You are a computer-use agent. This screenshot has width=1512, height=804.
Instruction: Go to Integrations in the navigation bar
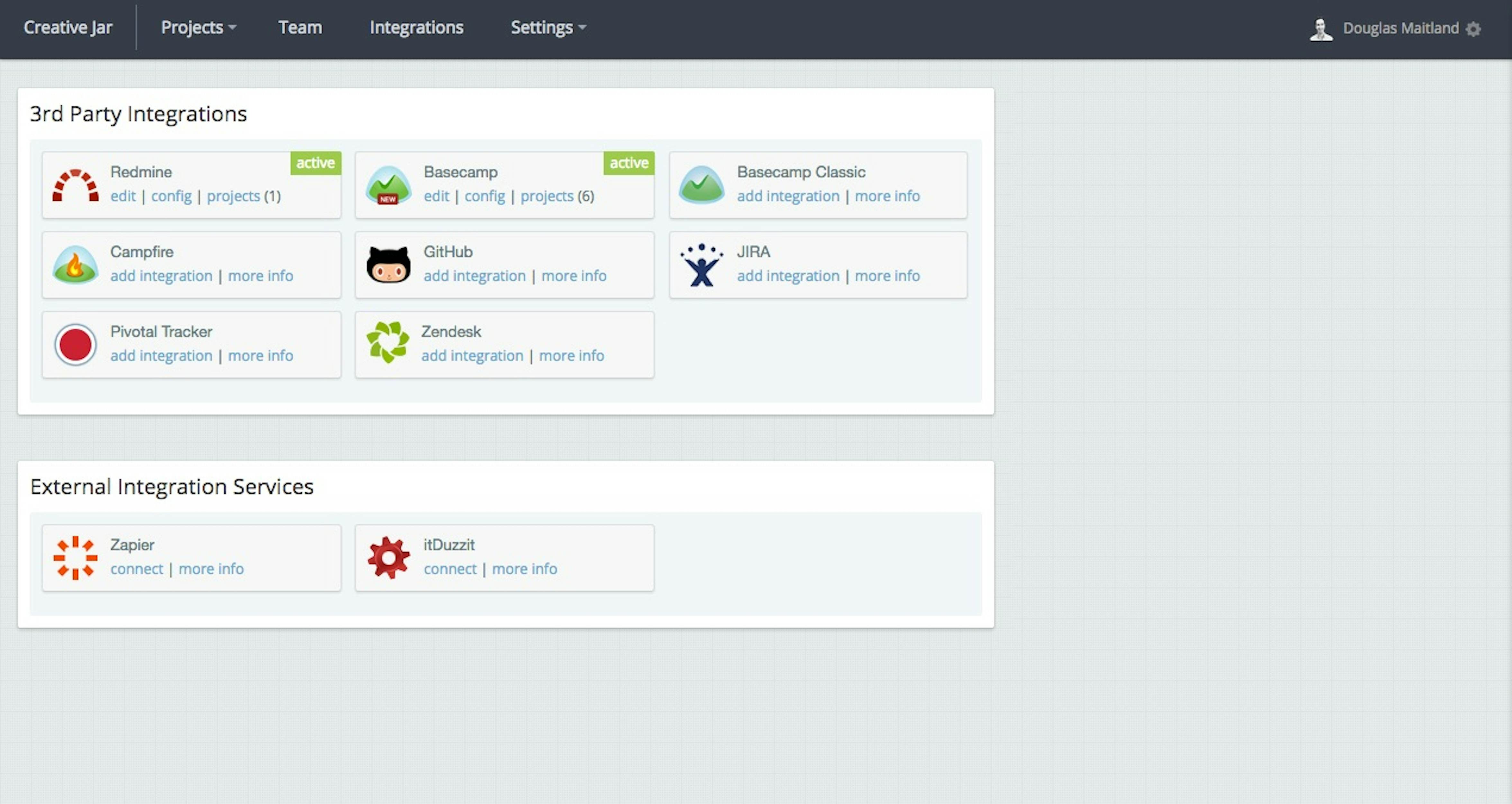(416, 28)
